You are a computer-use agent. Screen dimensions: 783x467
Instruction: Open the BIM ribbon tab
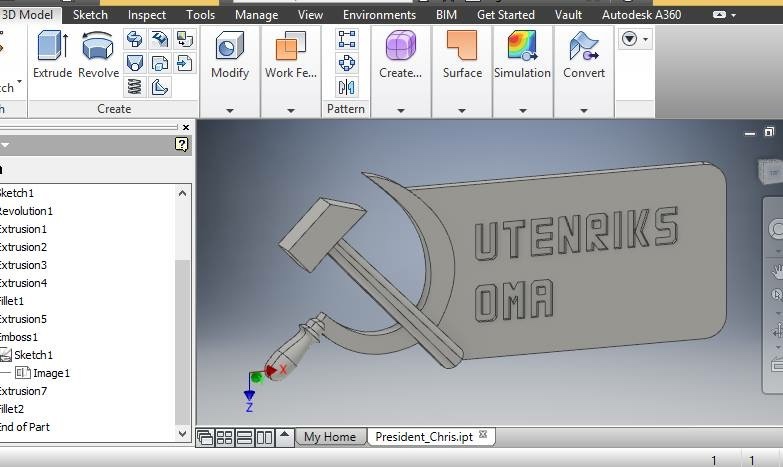(x=446, y=15)
